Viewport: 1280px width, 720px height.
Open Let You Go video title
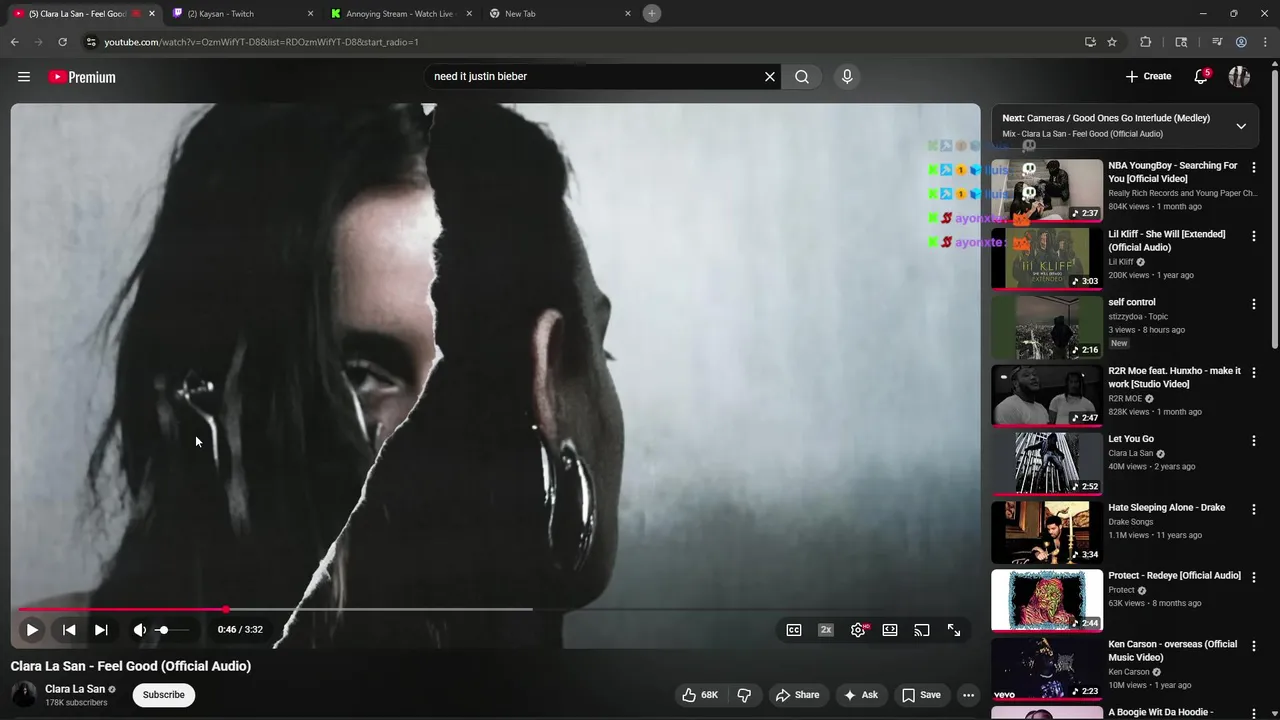coord(1131,439)
